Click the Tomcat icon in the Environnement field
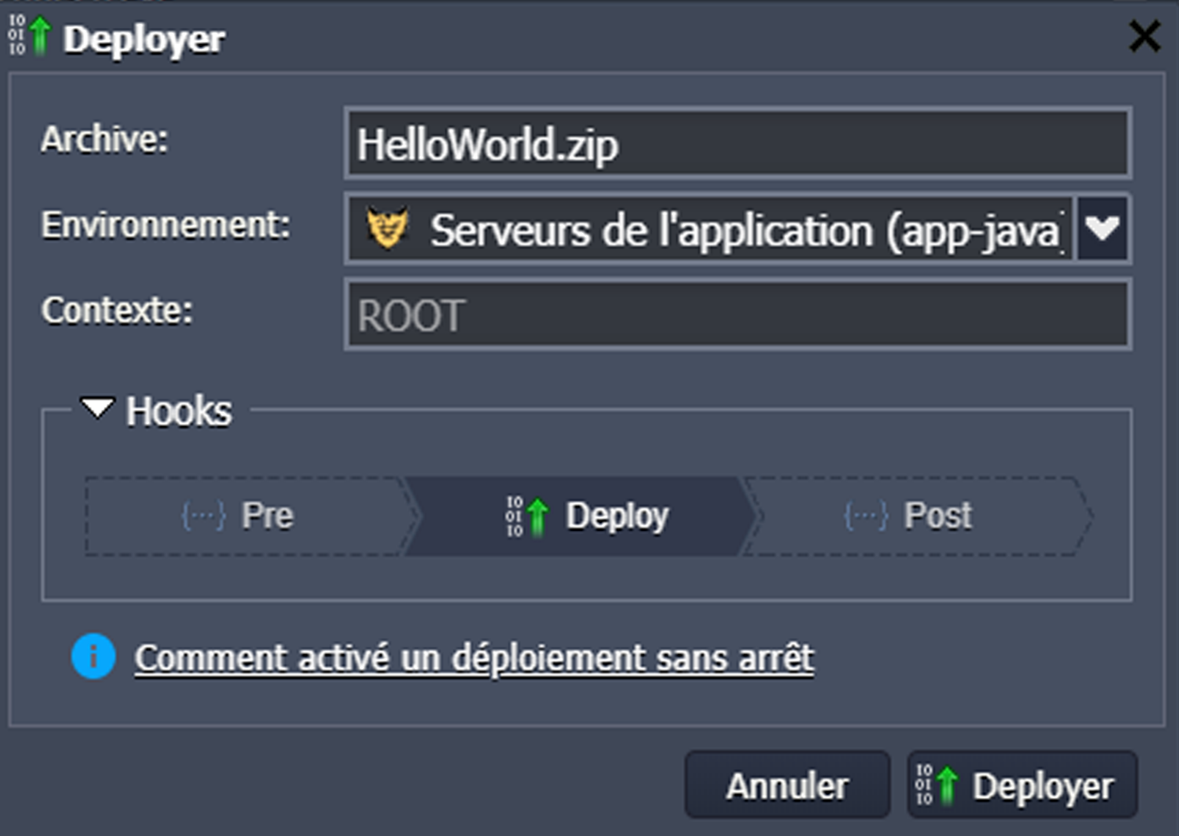This screenshot has height=836, width=1179. click(387, 229)
